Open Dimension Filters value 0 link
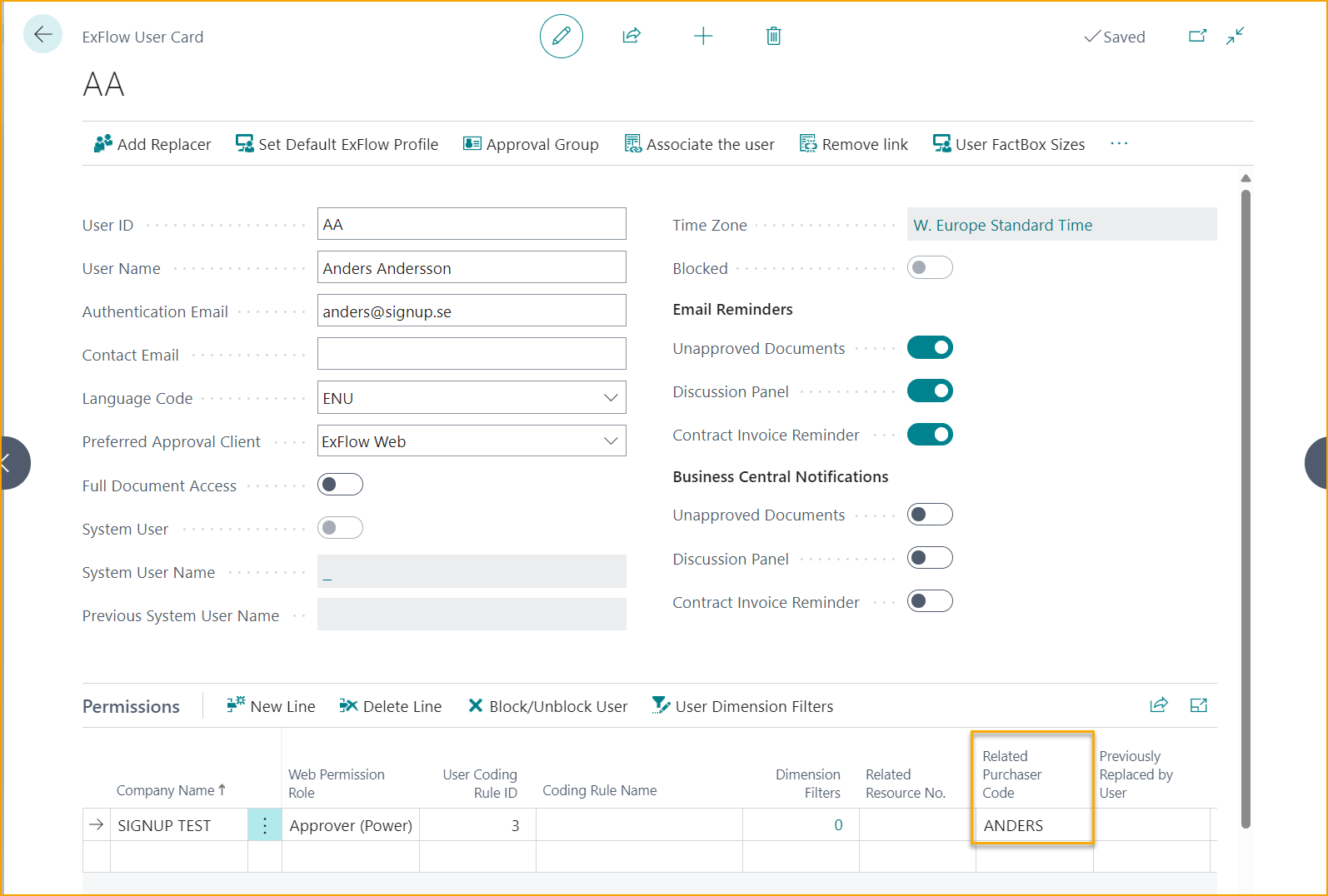Screen dimensions: 1328x896 point(838,825)
